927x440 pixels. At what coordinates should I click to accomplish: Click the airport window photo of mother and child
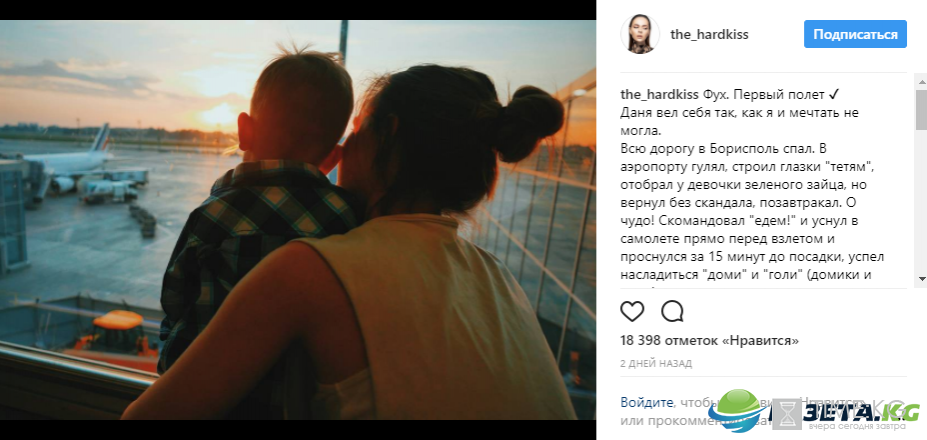point(298,220)
